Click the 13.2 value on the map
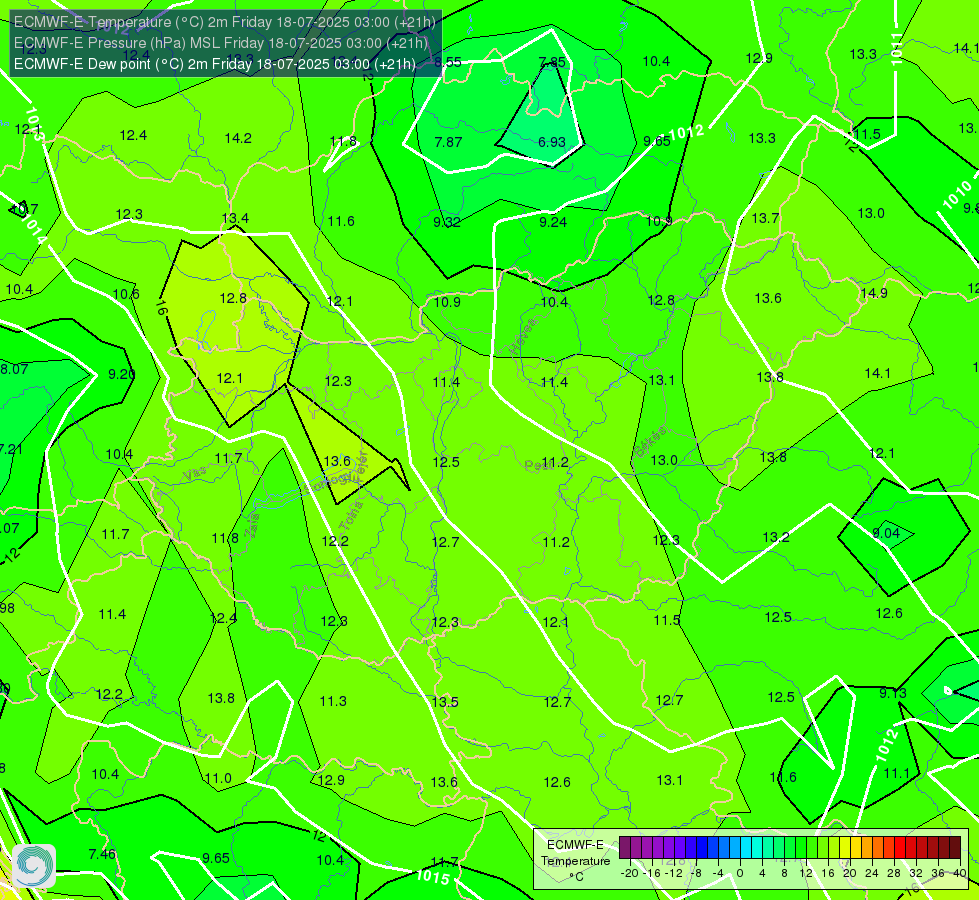The height and width of the screenshot is (900, 979). click(776, 537)
